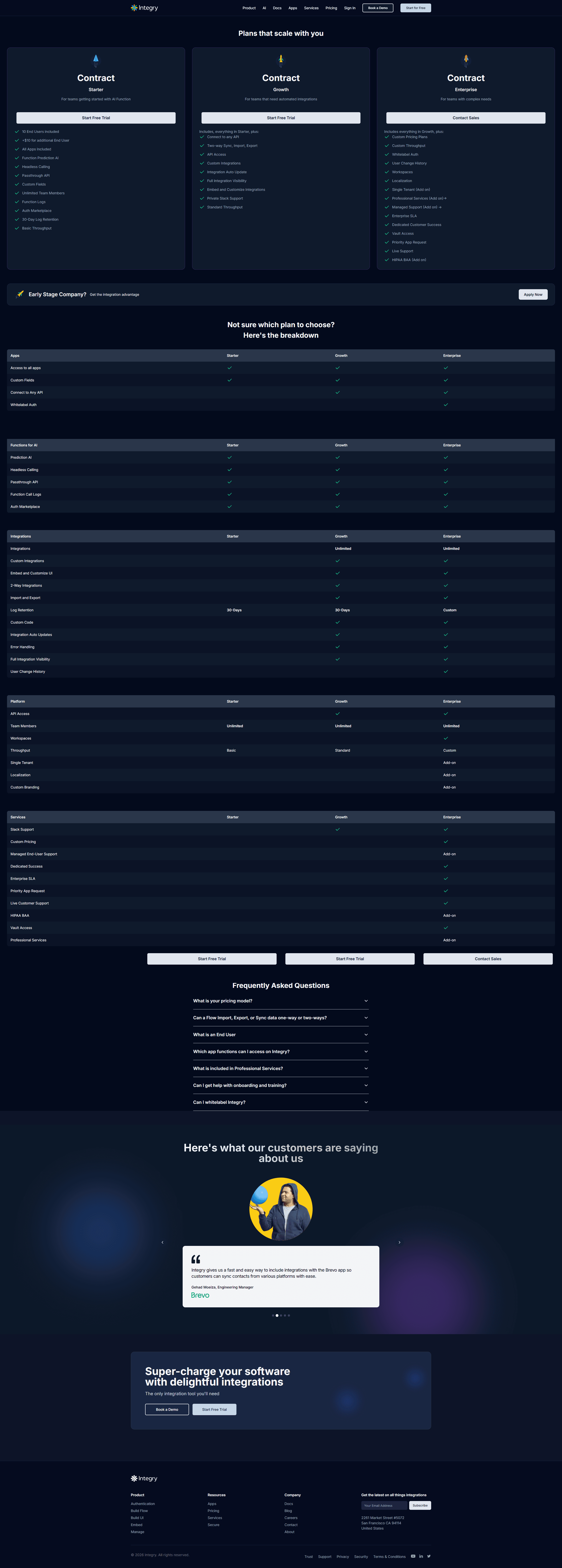Expand the 'What is your pricing model?' question
Screen dimensions: 562x1568
pos(281,1001)
